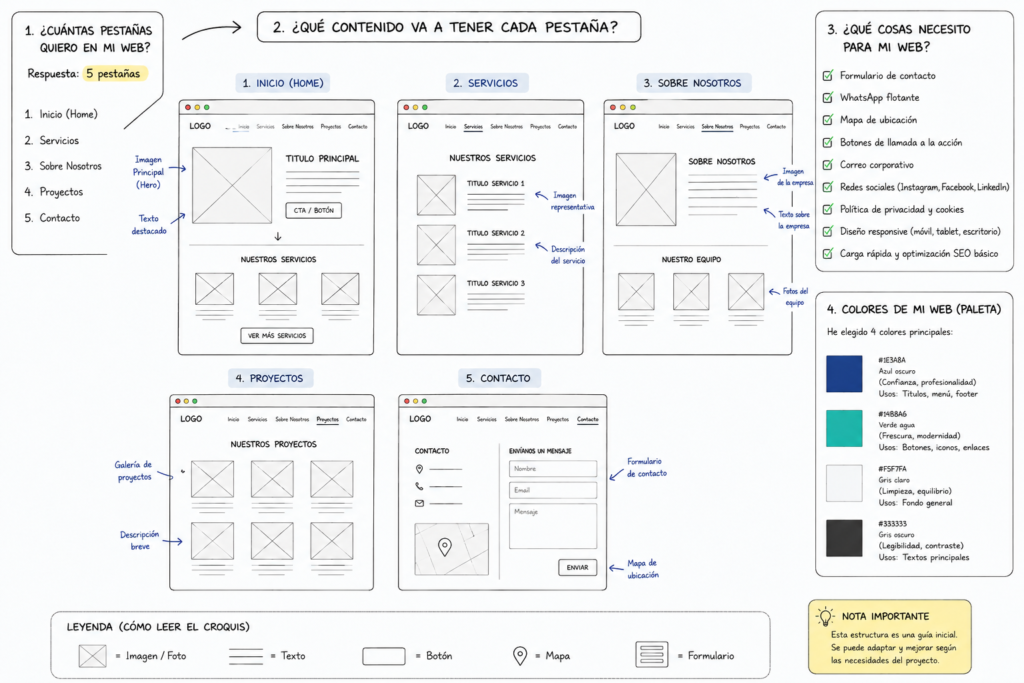The image size is (1024, 683).
Task: Select Inicio in Sobre Nosotros wireframe menu
Action: [664, 127]
